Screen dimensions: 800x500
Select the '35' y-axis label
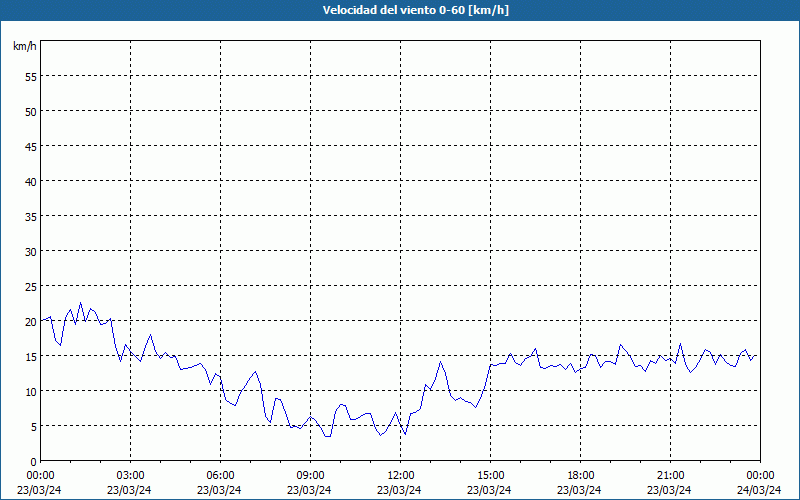coord(31,216)
